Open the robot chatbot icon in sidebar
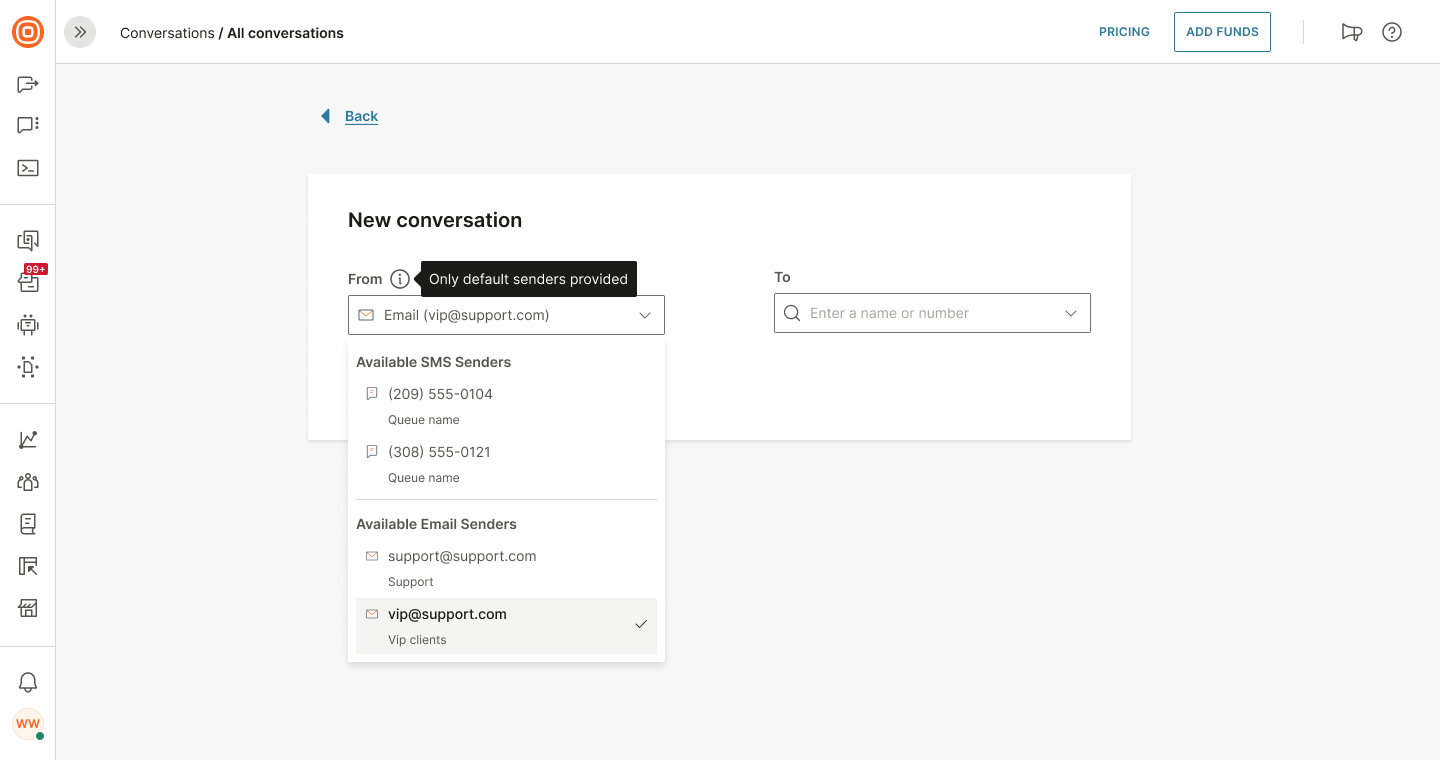The width and height of the screenshot is (1440, 760). pos(28,324)
